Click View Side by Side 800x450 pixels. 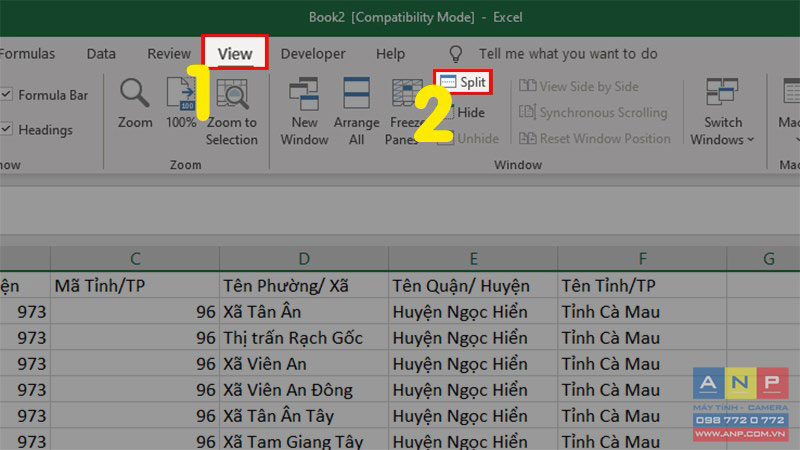579,86
